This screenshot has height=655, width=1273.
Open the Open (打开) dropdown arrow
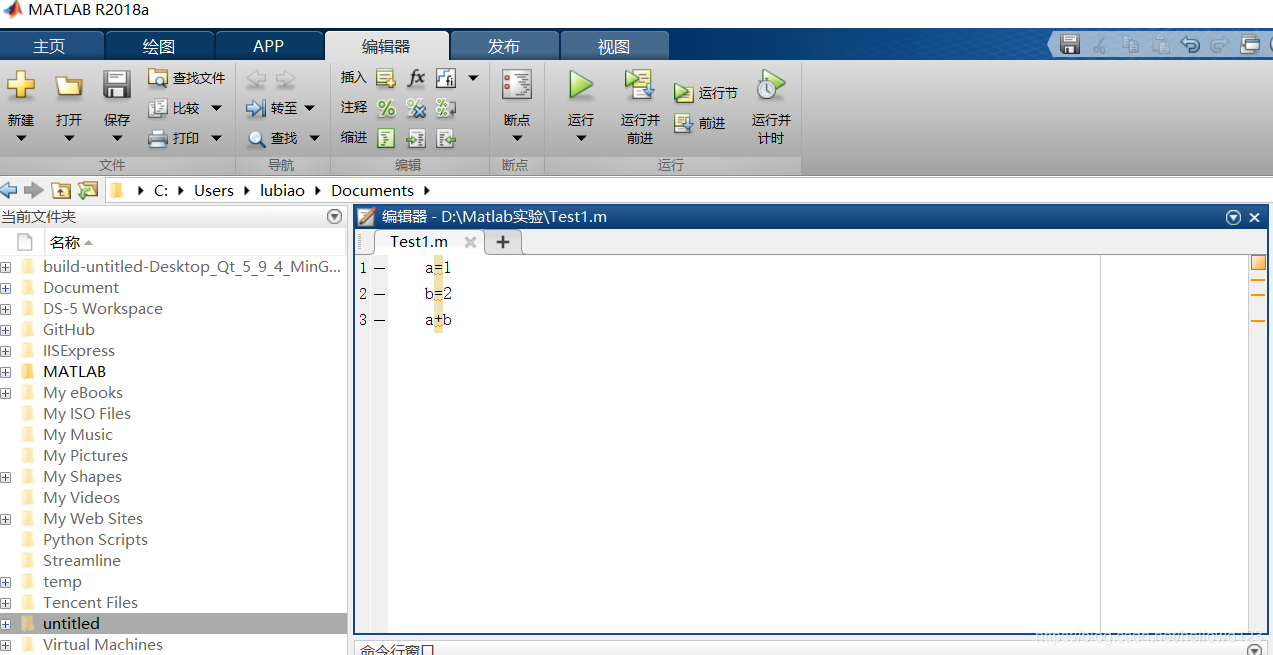click(x=69, y=139)
